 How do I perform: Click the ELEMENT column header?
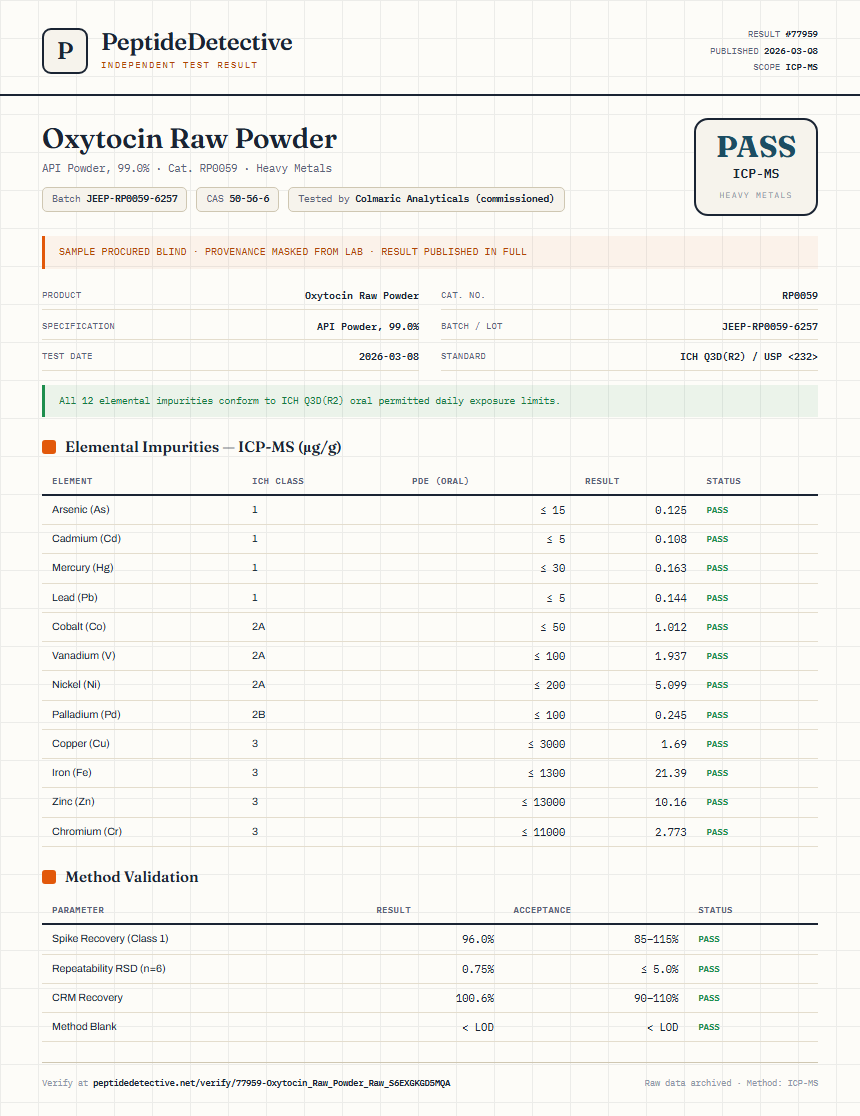72,481
